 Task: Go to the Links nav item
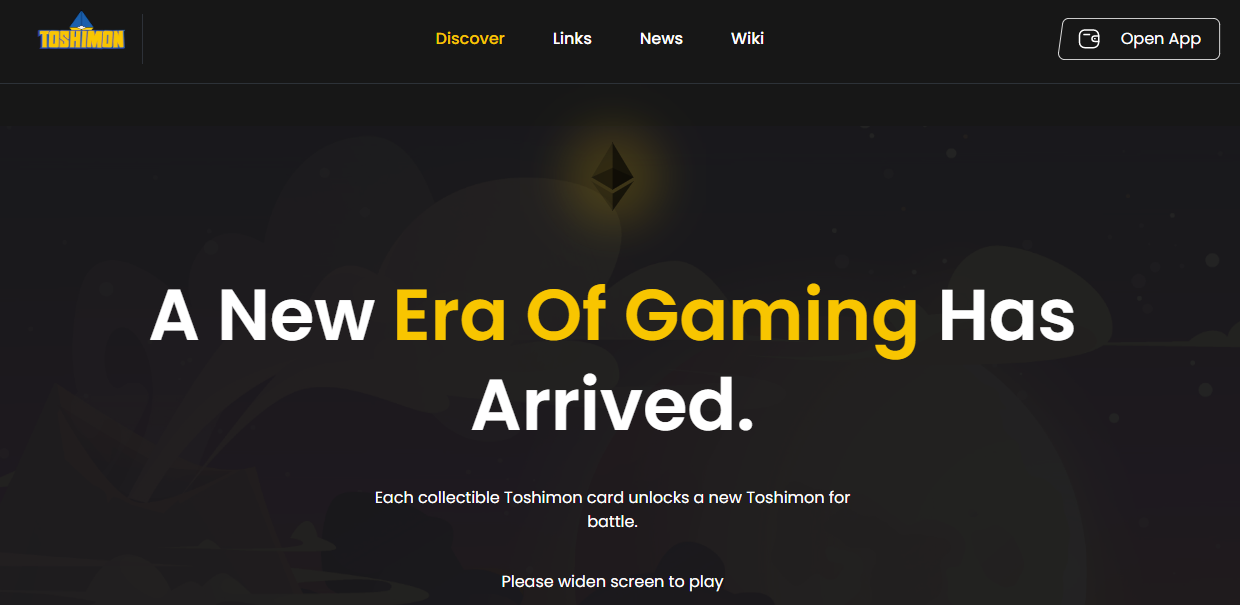coord(572,39)
